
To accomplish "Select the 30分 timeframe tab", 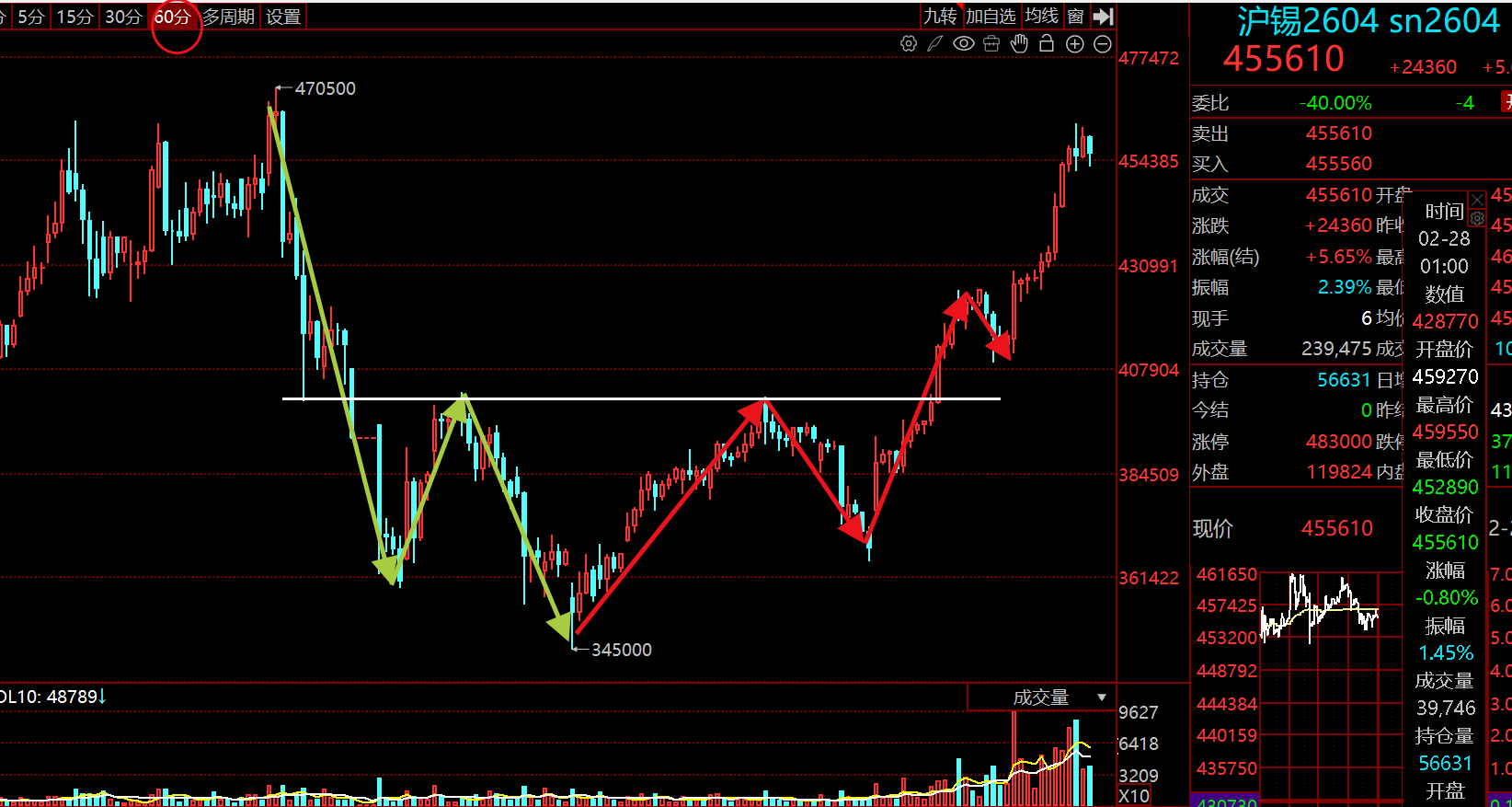I will coord(123,17).
